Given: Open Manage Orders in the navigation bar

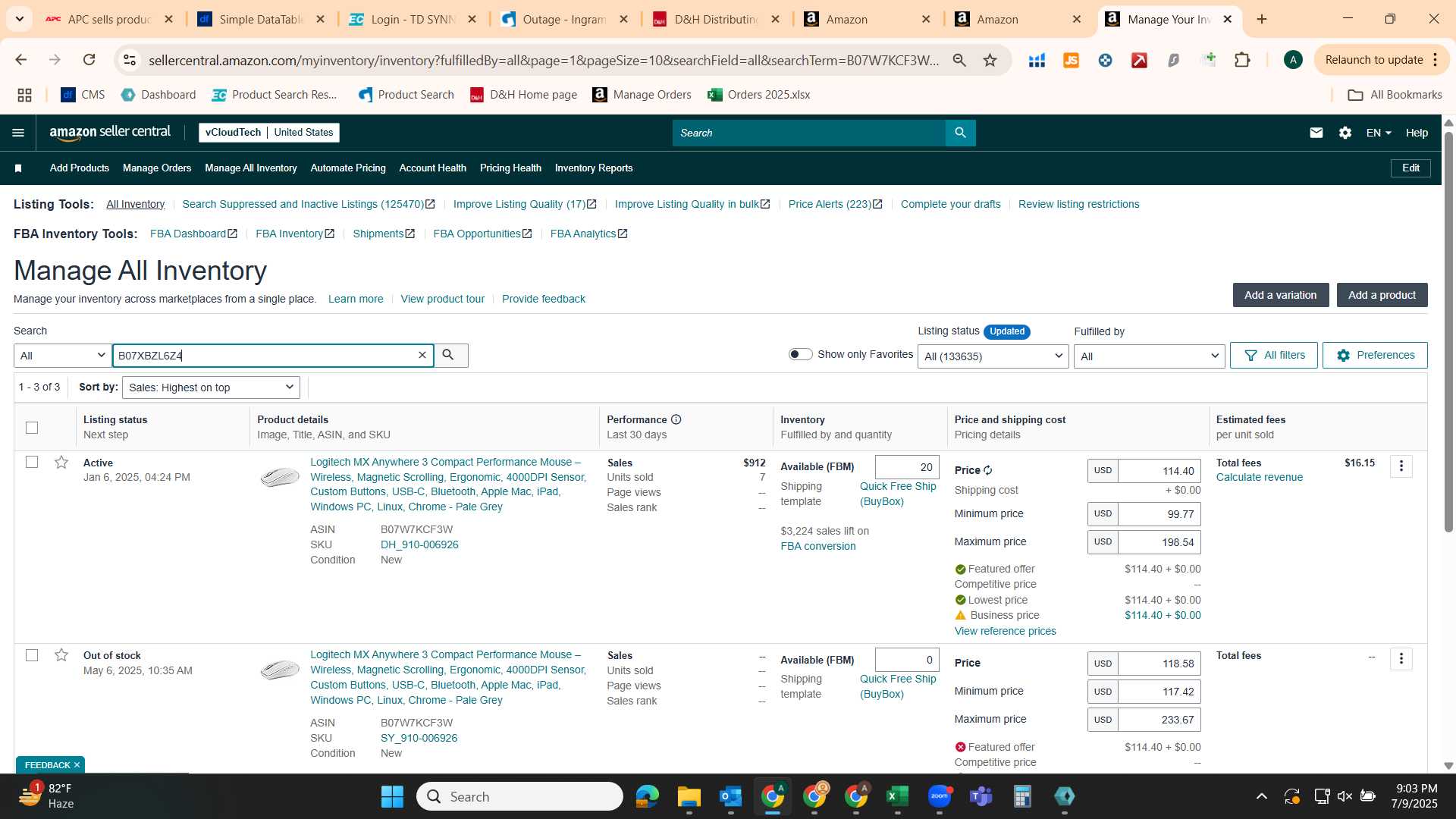Looking at the screenshot, I should 157,168.
